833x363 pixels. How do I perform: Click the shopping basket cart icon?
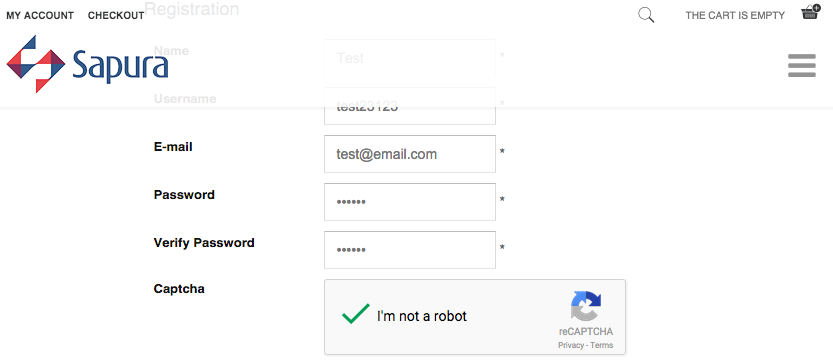pyautogui.click(x=811, y=12)
